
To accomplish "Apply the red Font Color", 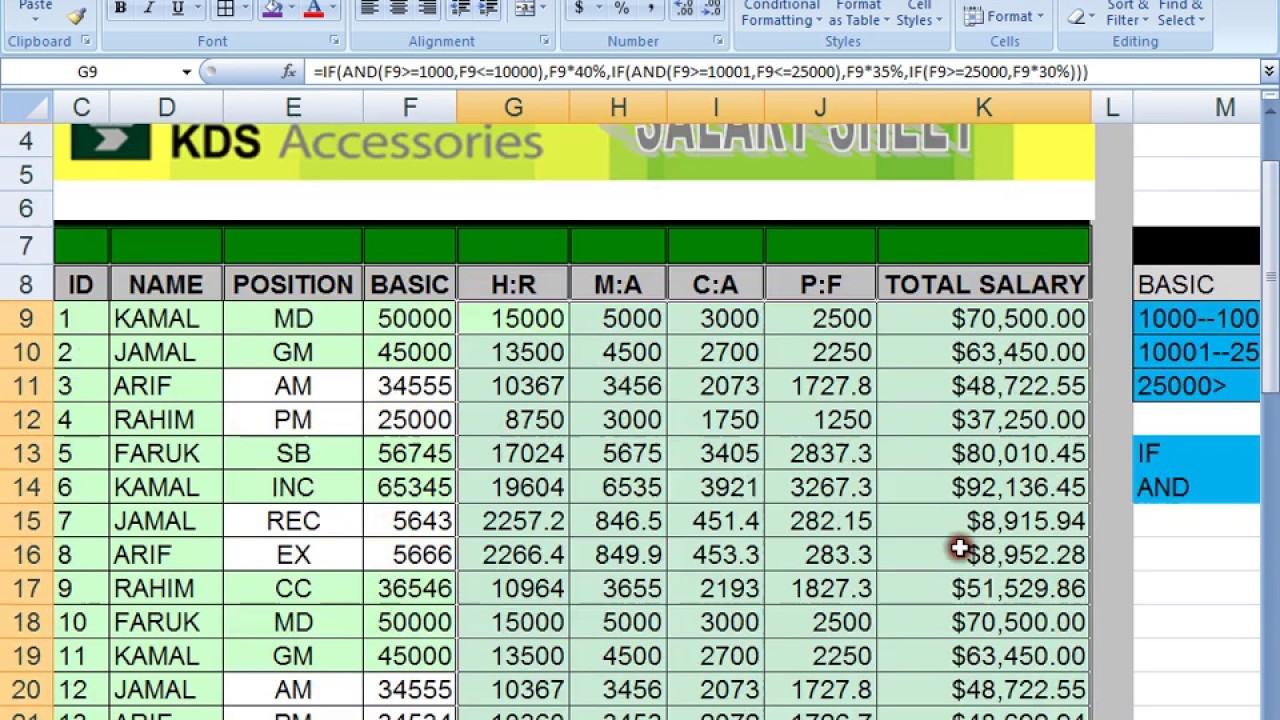I will point(313,9).
